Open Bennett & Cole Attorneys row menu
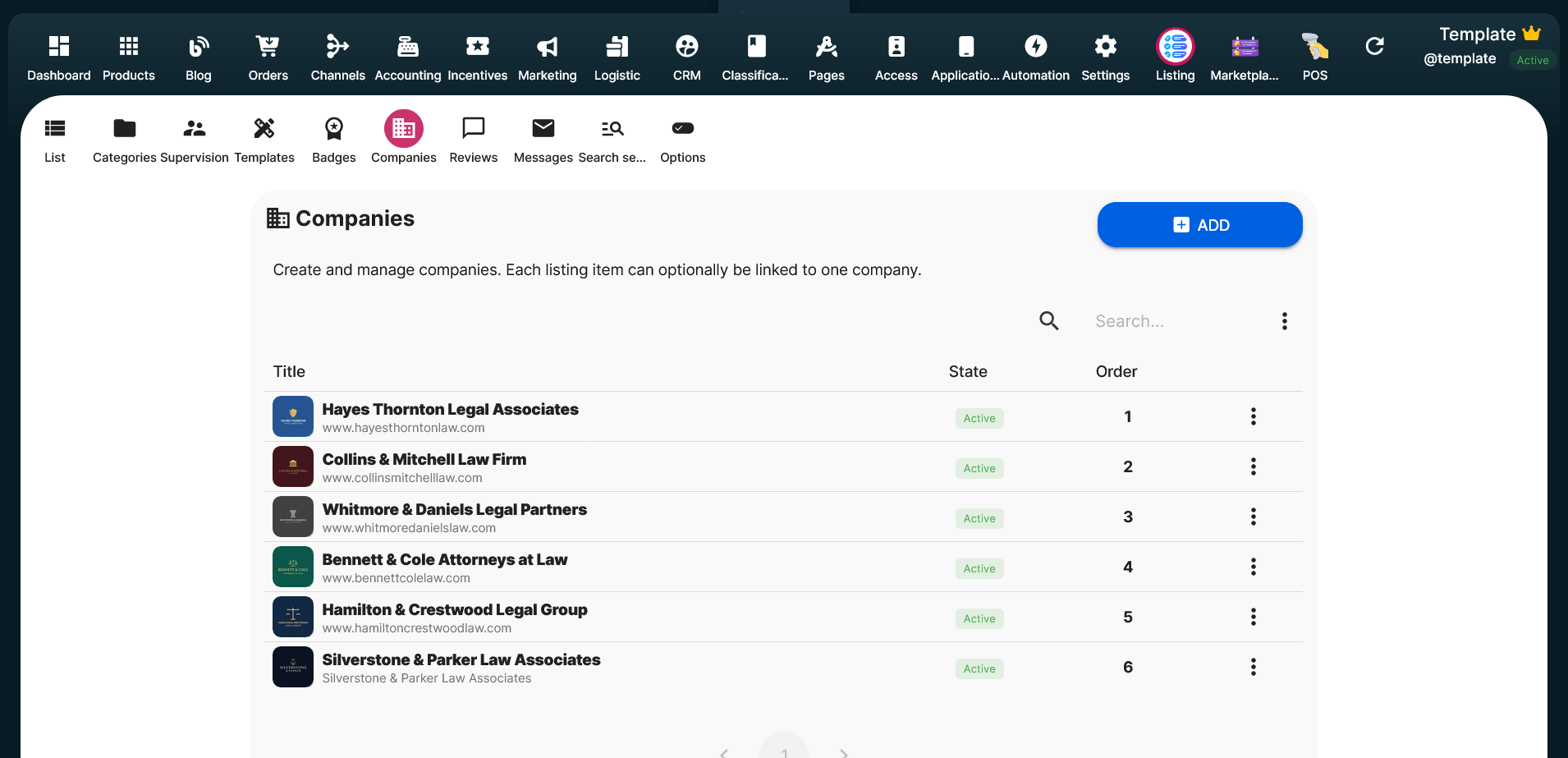1568x758 pixels. 1254,567
